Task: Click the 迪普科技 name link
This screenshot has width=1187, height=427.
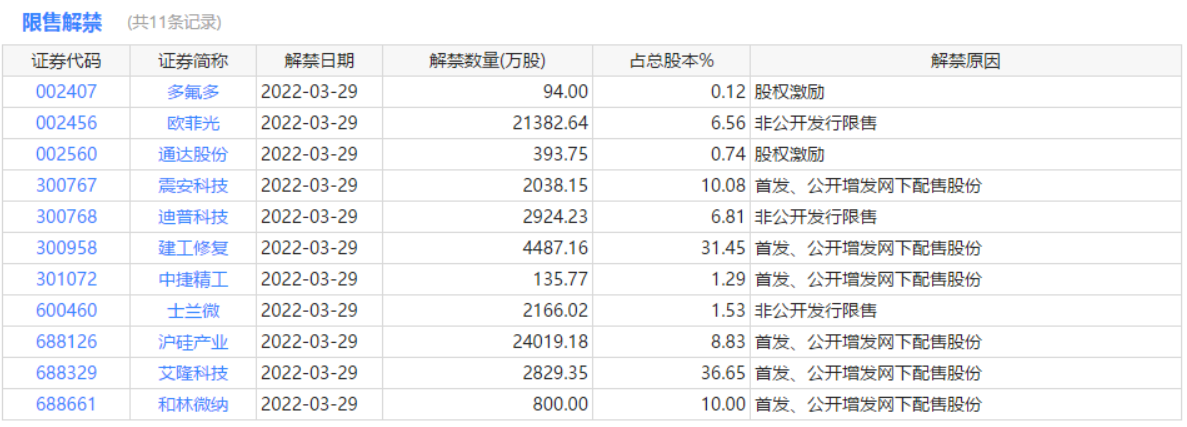Action: (193, 217)
